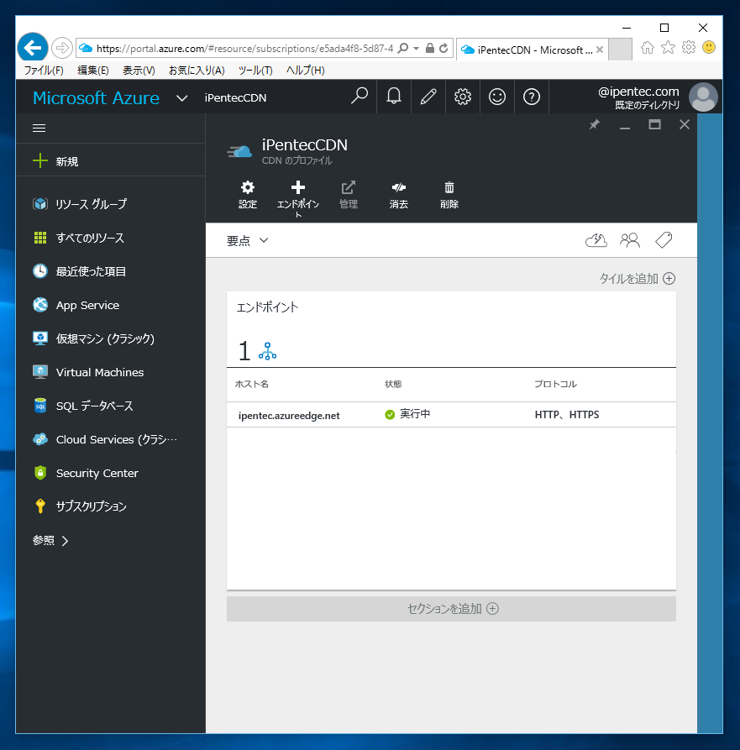Click the 削除 trash toolbar button
This screenshot has height=750, width=740.
[x=449, y=195]
